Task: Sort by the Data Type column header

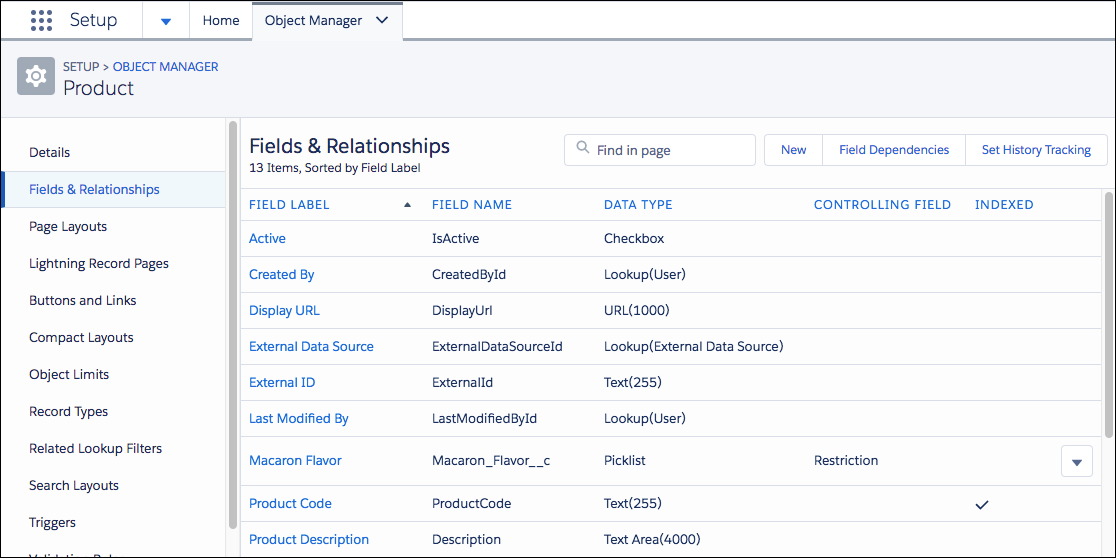Action: (x=638, y=205)
